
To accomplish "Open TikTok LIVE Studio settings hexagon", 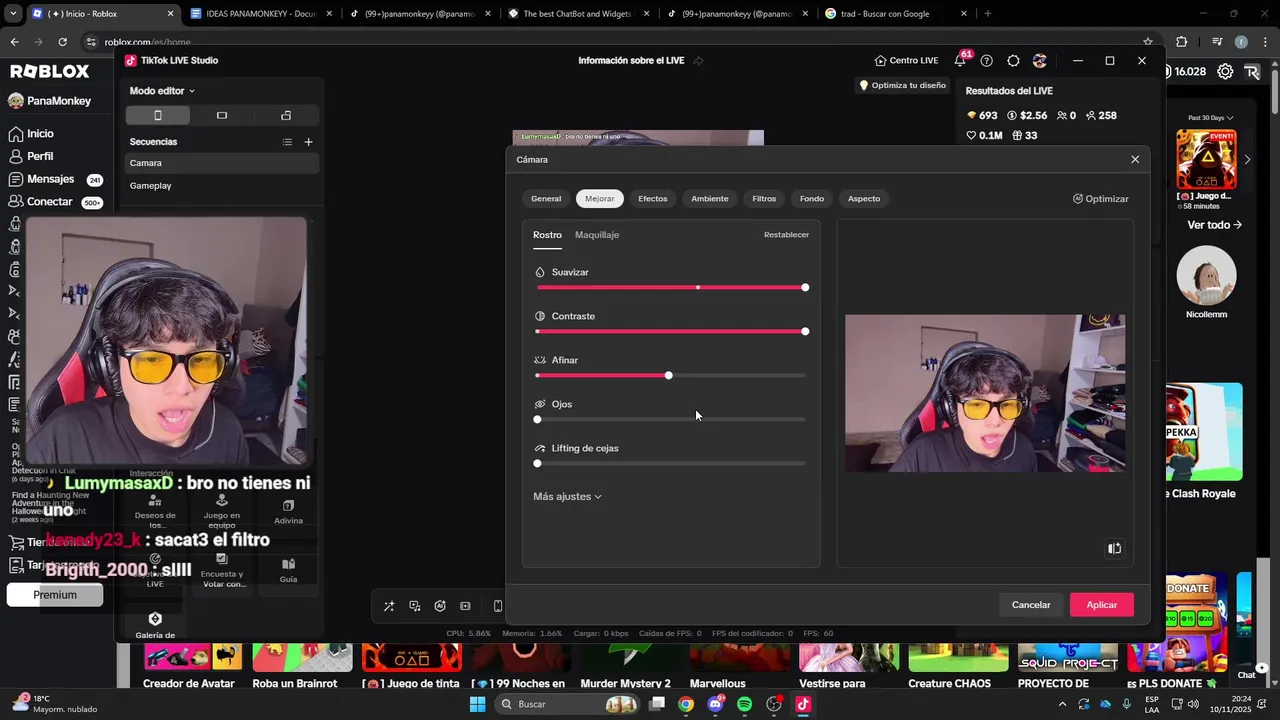I will [1013, 61].
